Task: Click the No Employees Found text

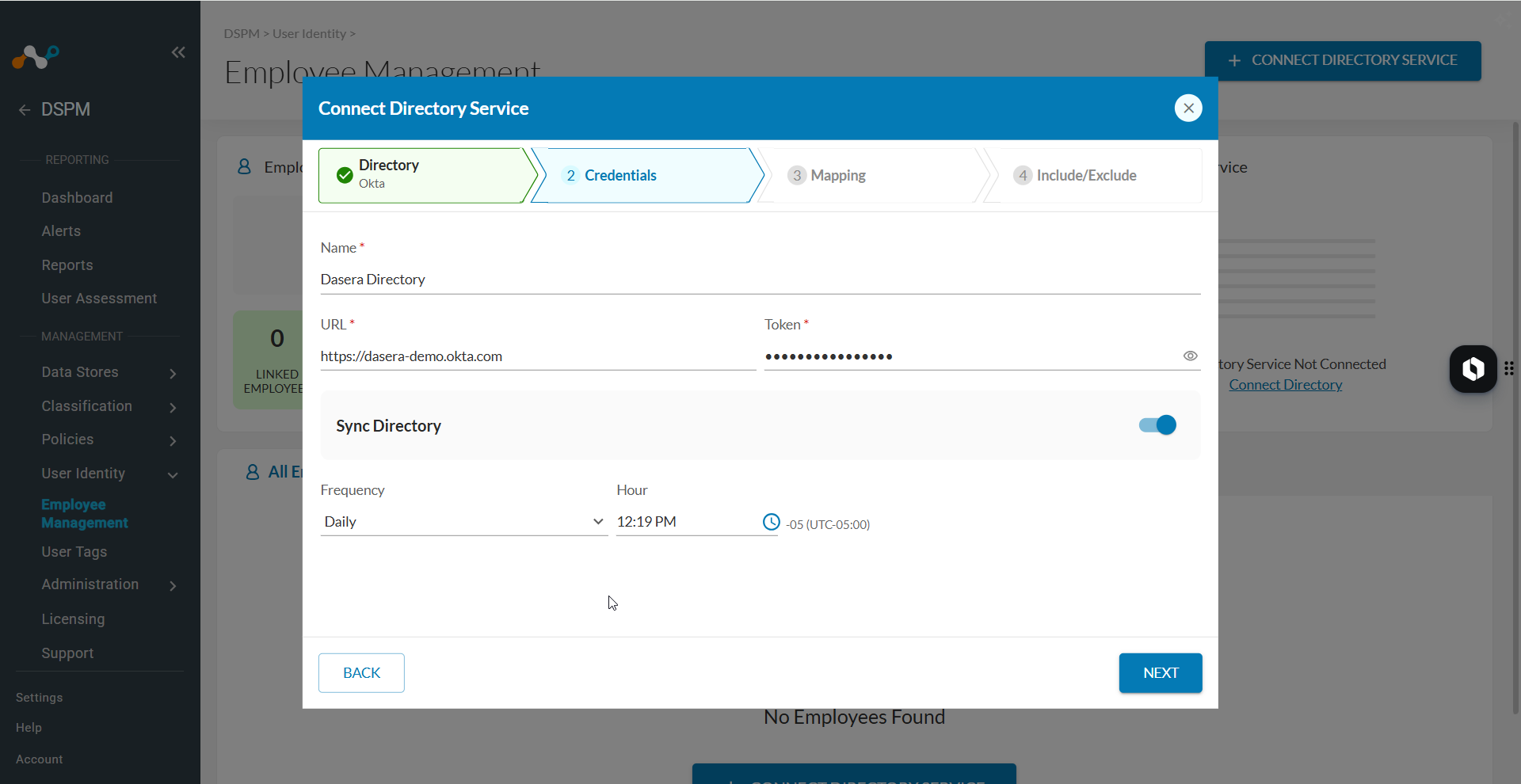Action: click(x=854, y=717)
